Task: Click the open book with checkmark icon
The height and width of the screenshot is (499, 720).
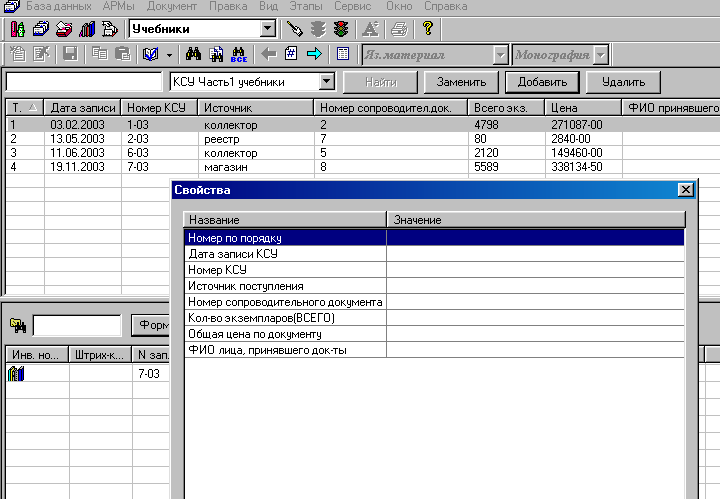Action: [151, 54]
